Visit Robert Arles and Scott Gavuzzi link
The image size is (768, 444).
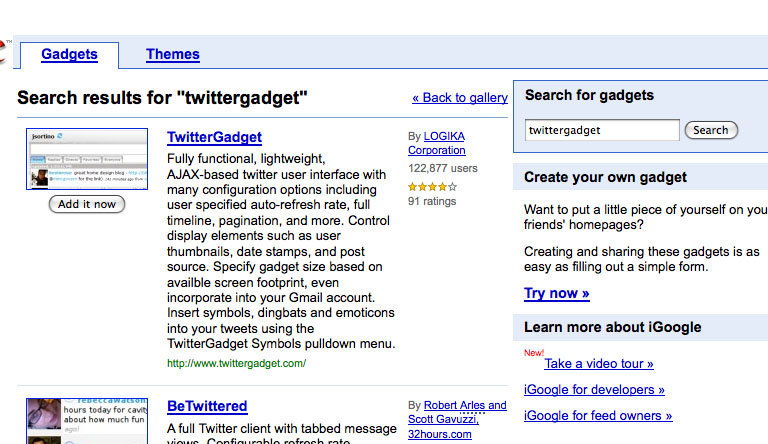tap(457, 412)
